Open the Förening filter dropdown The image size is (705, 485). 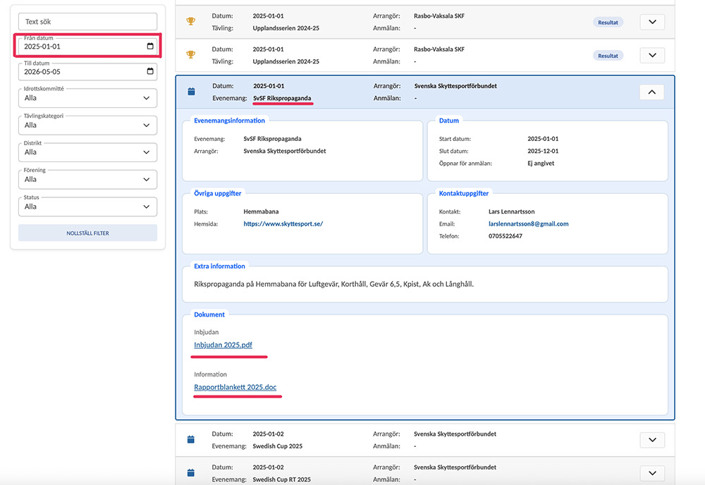[x=88, y=179]
